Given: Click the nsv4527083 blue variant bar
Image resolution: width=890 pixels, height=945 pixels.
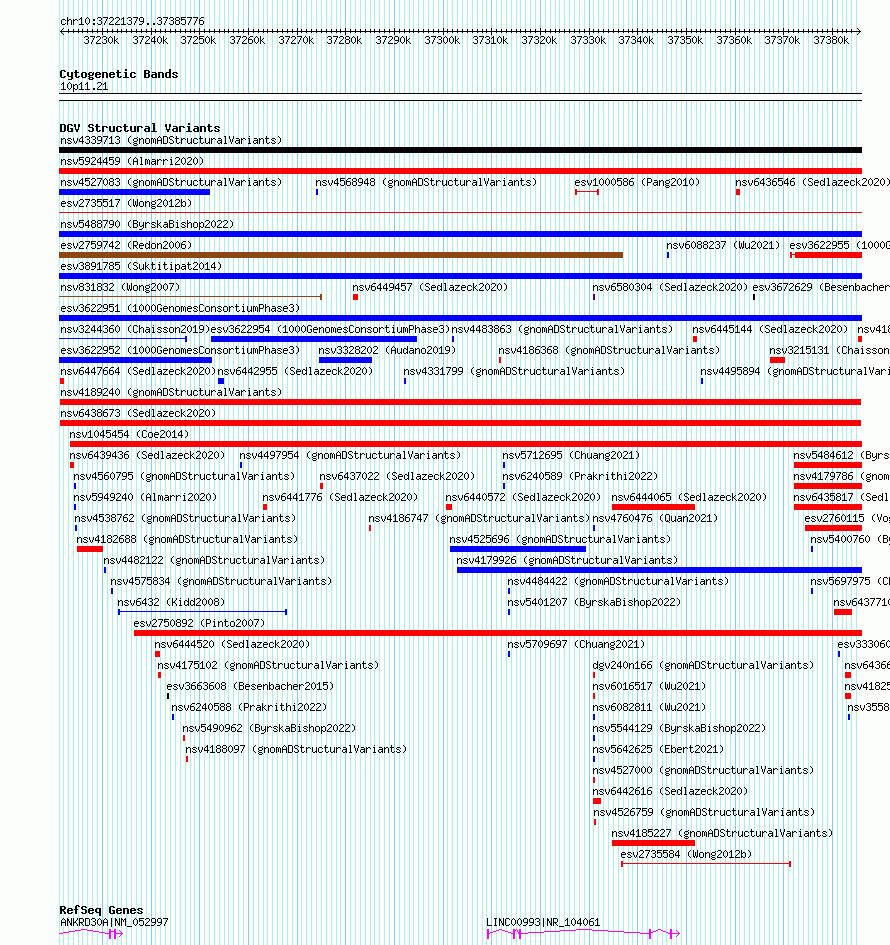Looking at the screenshot, I should (134, 192).
